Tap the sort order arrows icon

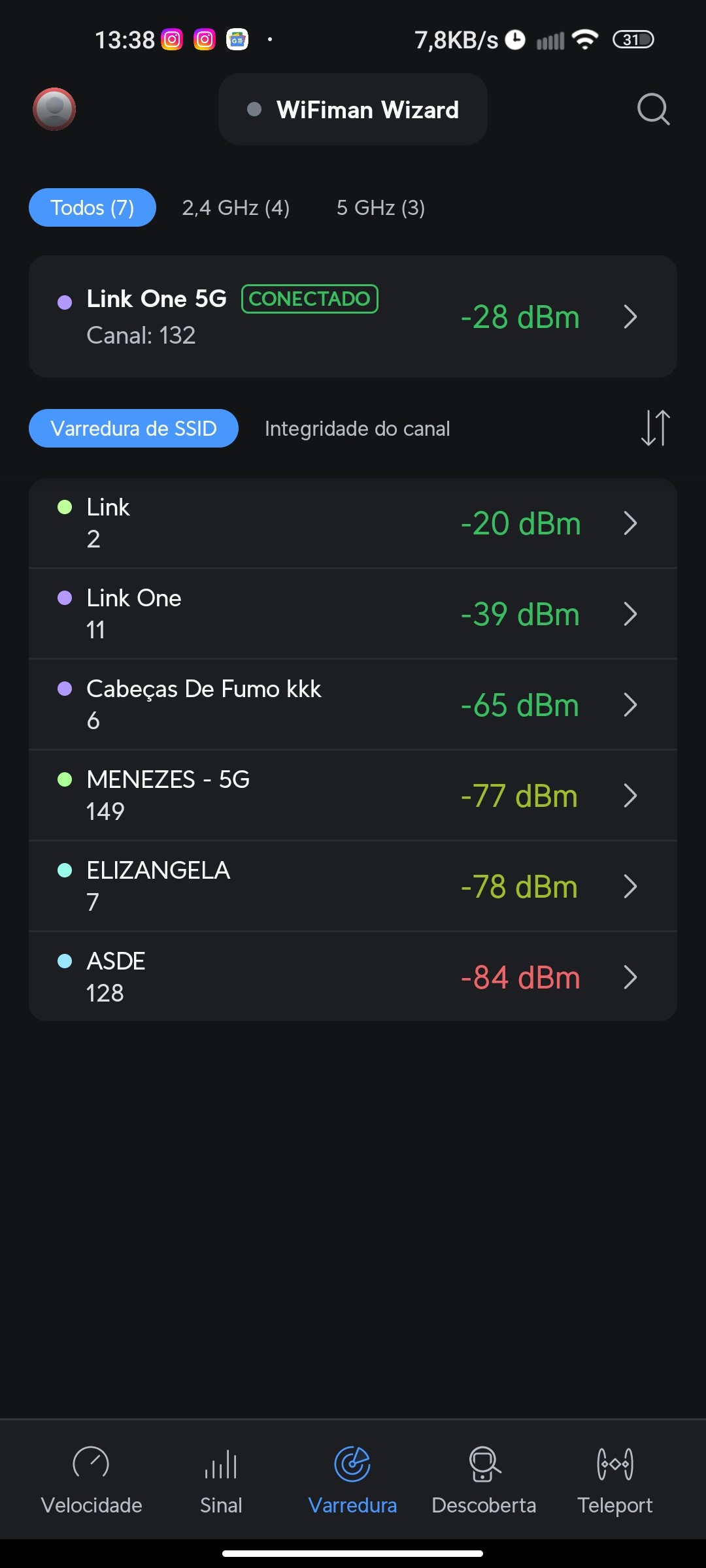tap(655, 428)
